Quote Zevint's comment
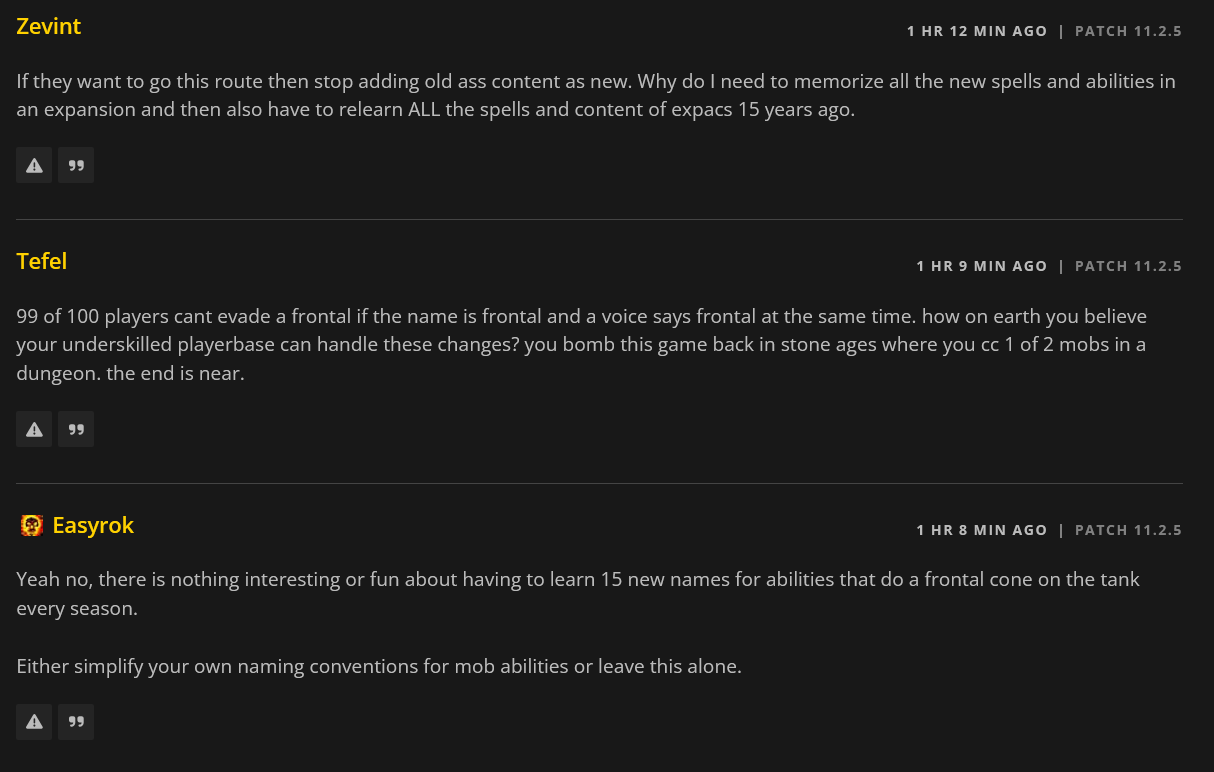Viewport: 1214px width, 772px height. coord(76,165)
